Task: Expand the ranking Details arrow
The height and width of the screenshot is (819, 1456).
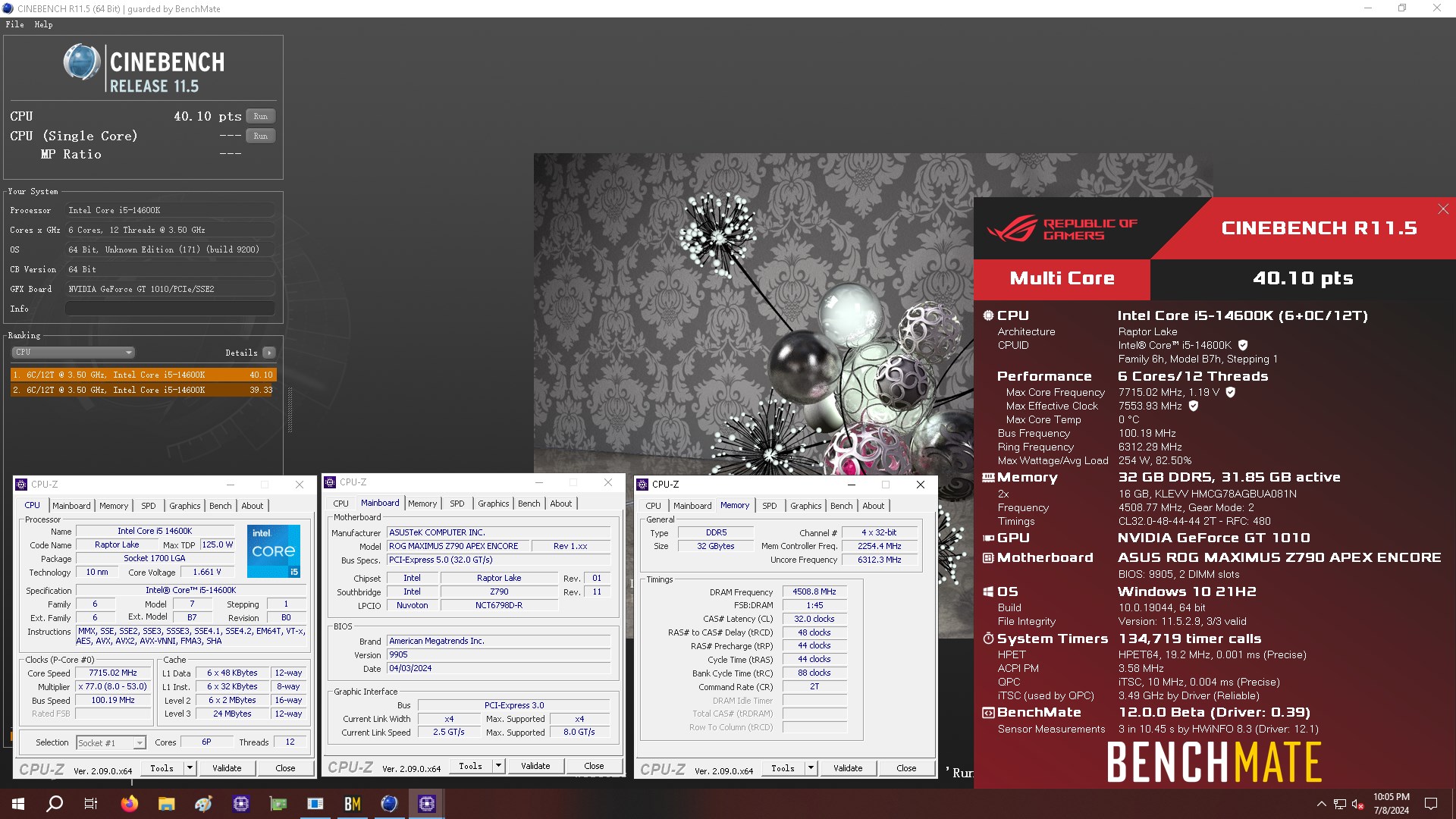Action: pos(269,353)
